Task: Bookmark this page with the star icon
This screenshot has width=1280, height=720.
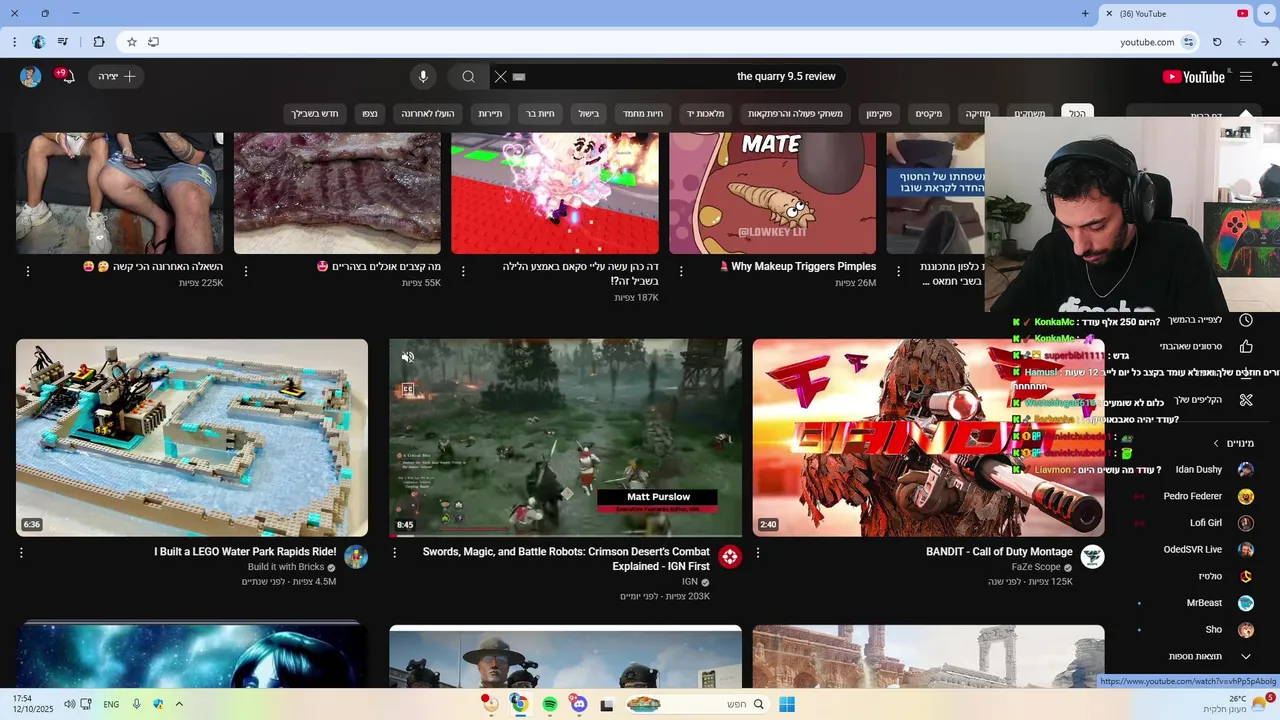Action: point(131,42)
